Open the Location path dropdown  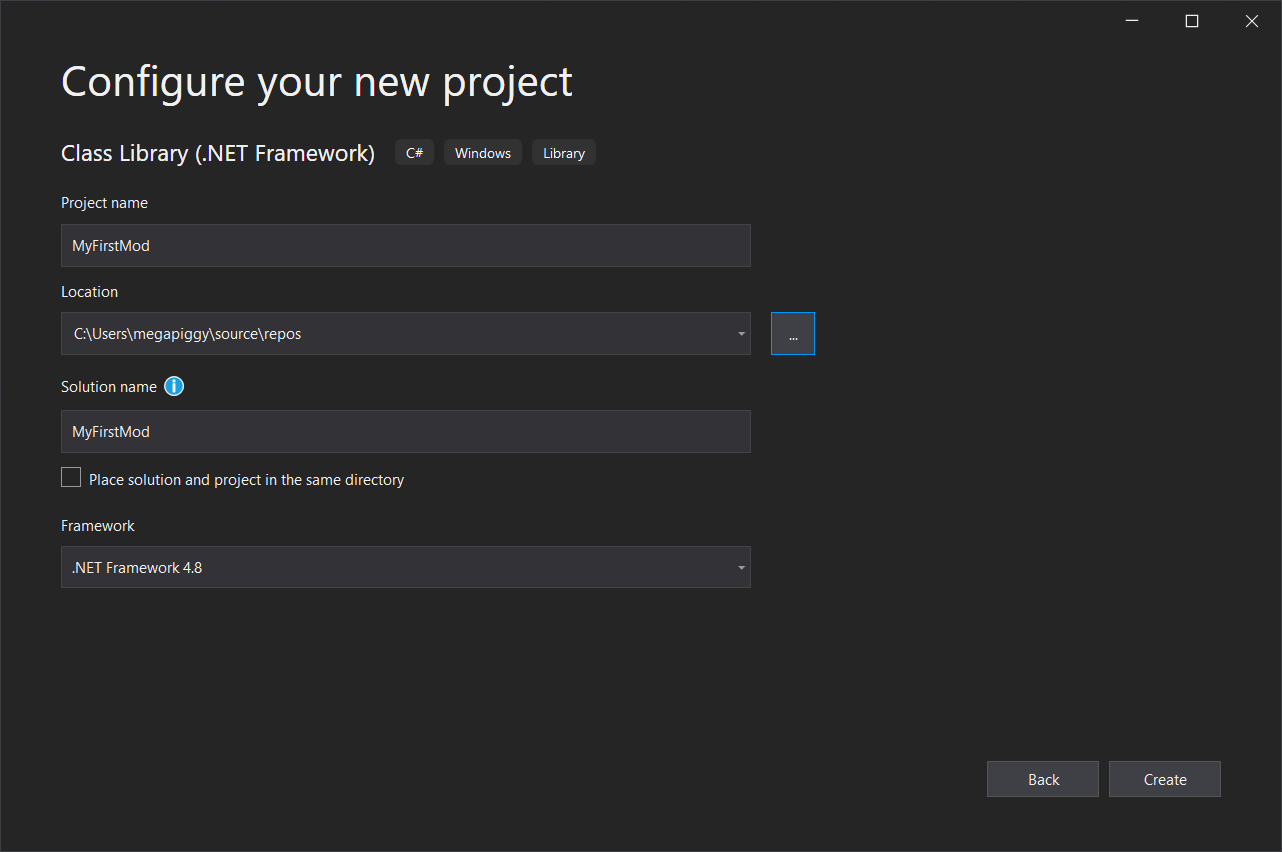point(741,333)
